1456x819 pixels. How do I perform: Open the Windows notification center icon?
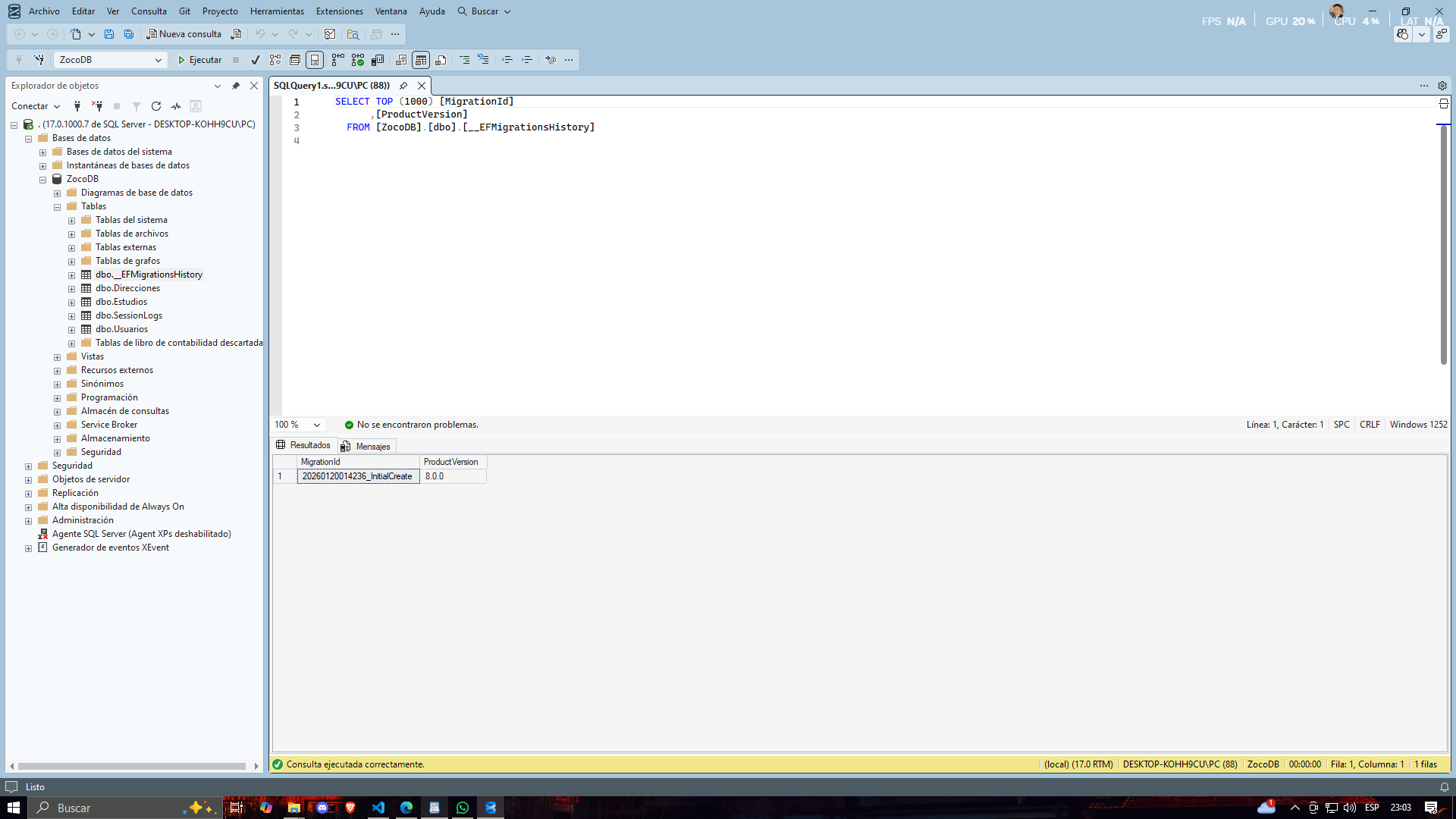1431,808
